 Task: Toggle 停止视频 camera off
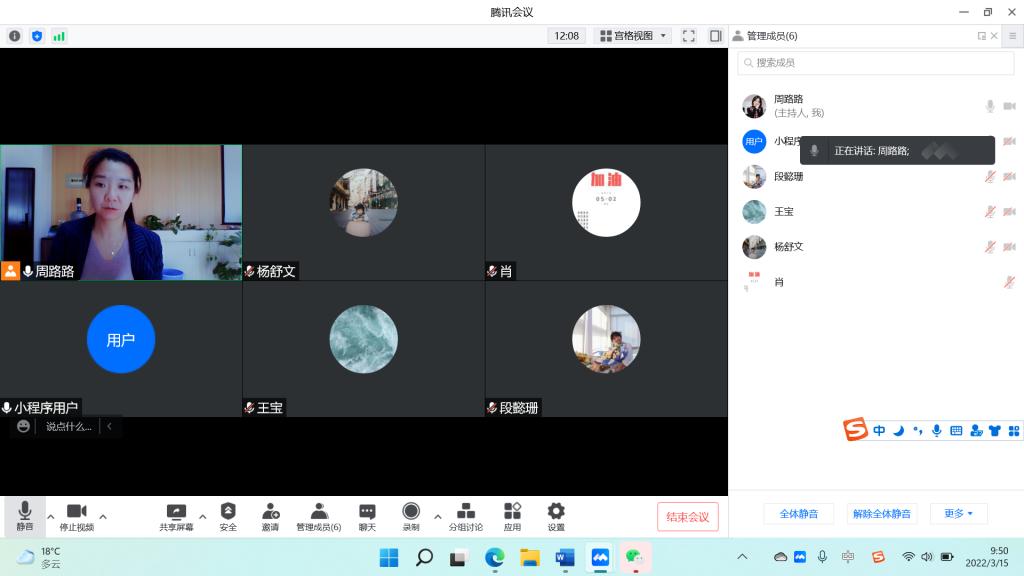[76, 516]
